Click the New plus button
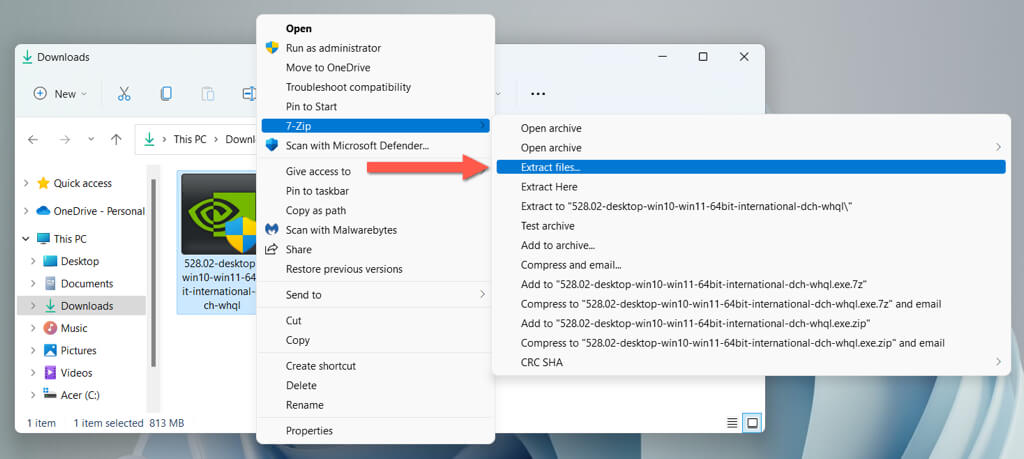The width and height of the screenshot is (1024, 459). [x=60, y=93]
